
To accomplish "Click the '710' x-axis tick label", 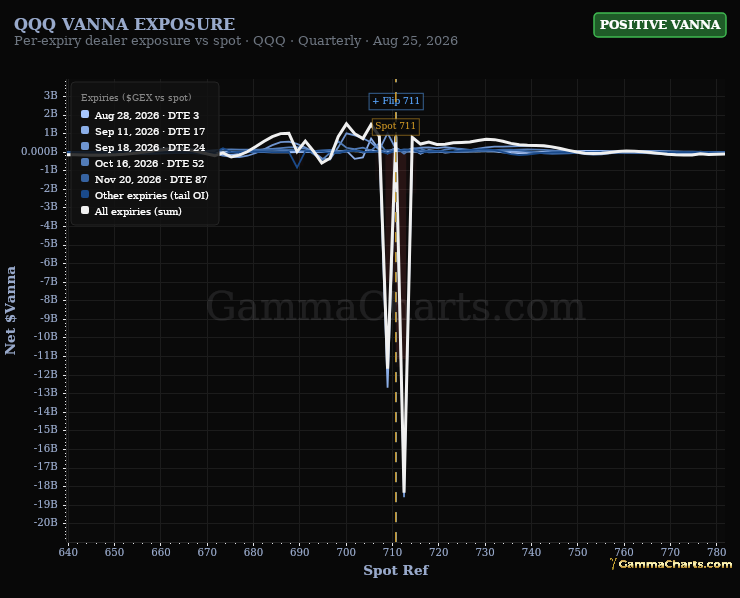I will (392, 552).
